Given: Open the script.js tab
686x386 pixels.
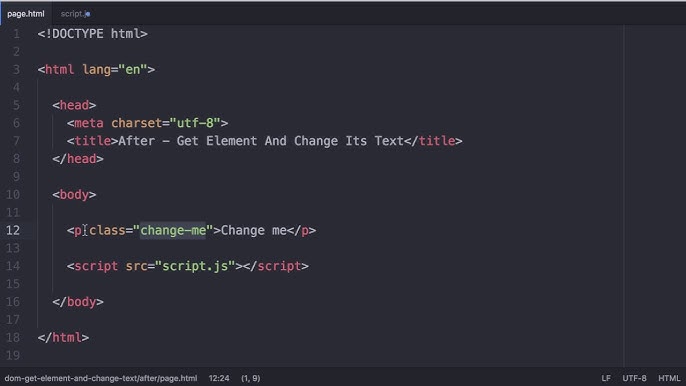Looking at the screenshot, I should tap(75, 14).
